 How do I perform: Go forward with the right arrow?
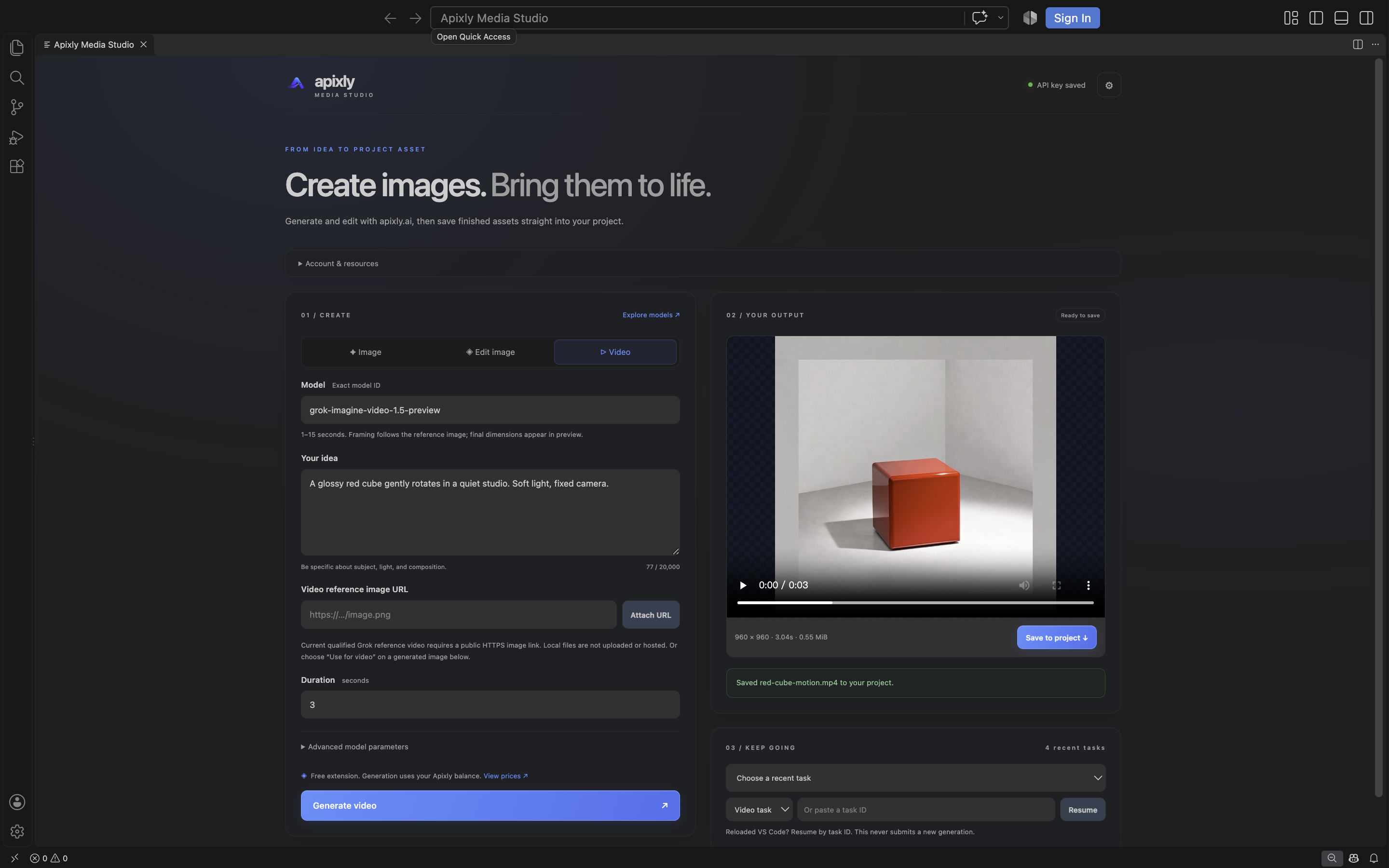(416, 18)
